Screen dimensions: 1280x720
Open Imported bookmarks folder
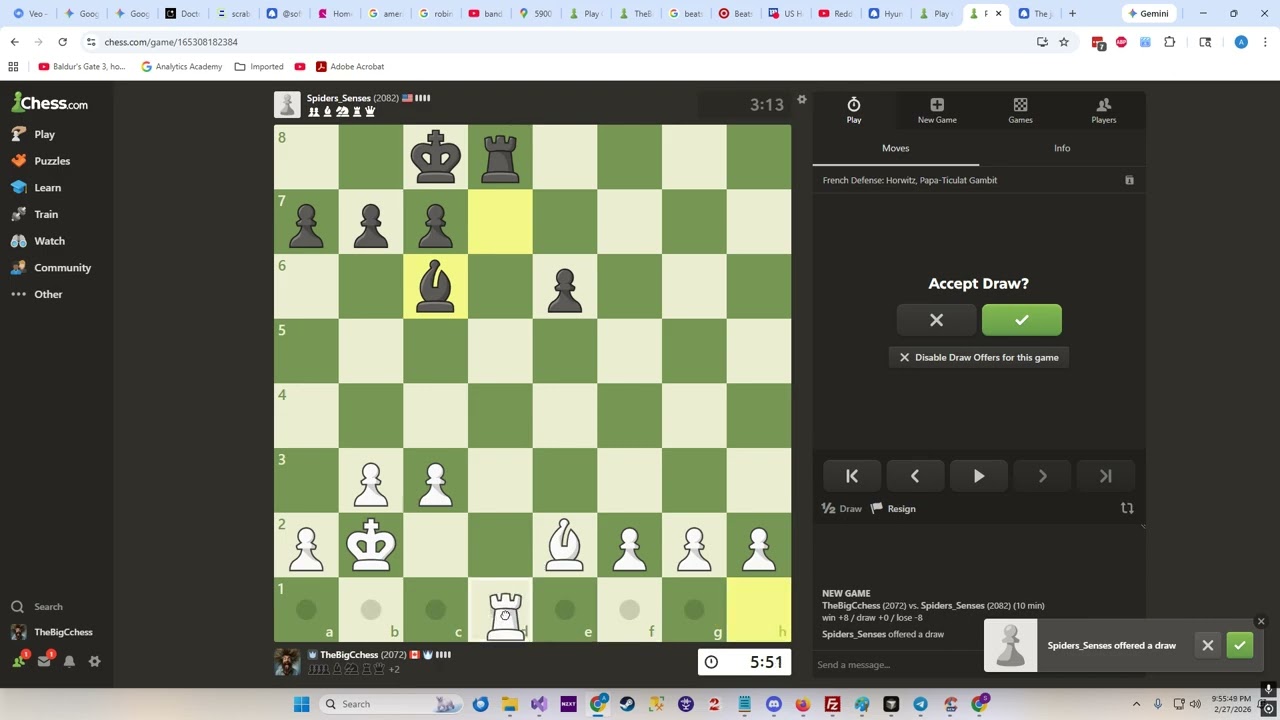pos(259,67)
